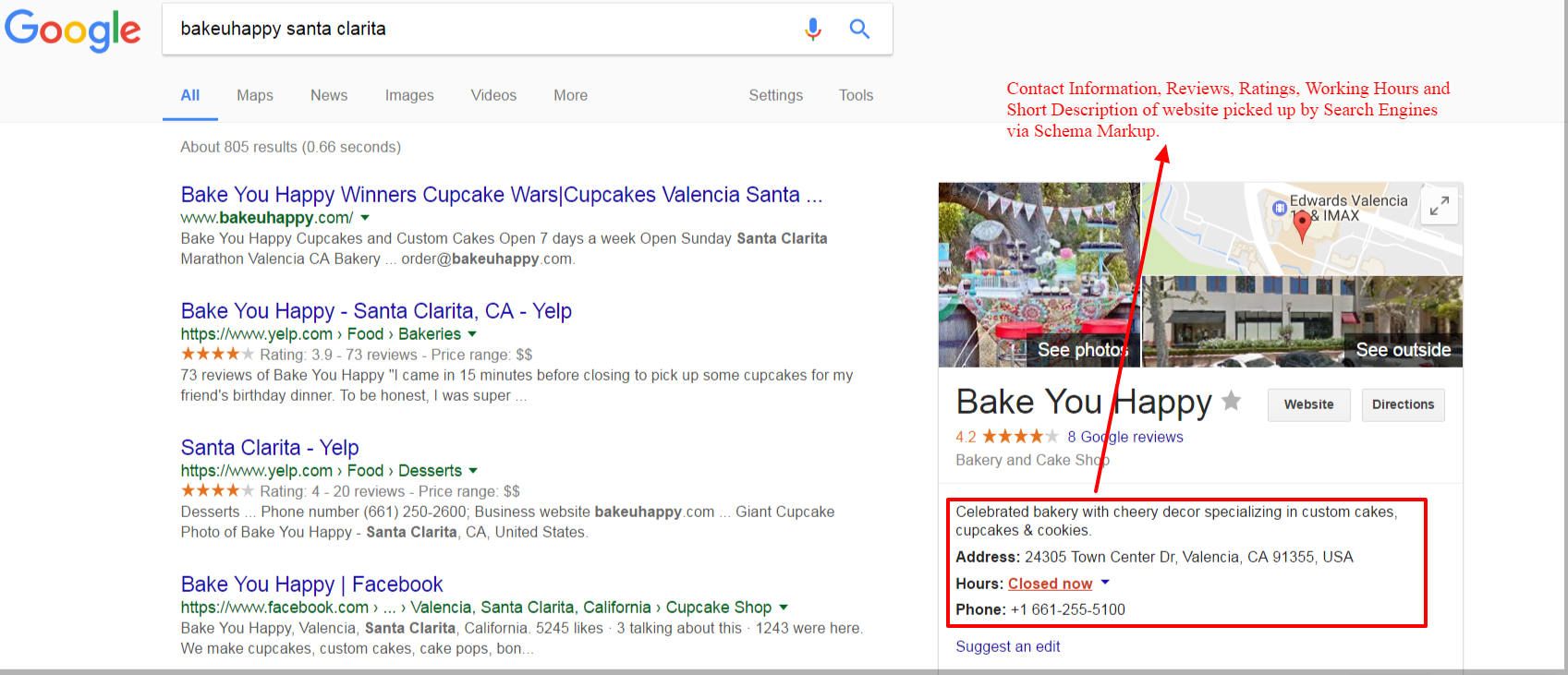This screenshot has width=1568, height=675.
Task: Switch to the All tab
Action: [190, 95]
